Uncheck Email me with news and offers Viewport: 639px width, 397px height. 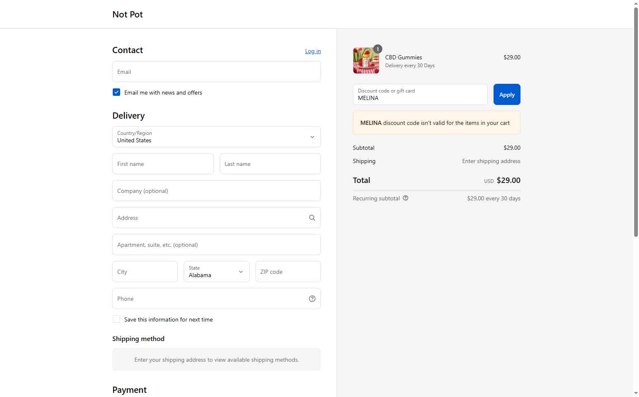[116, 92]
